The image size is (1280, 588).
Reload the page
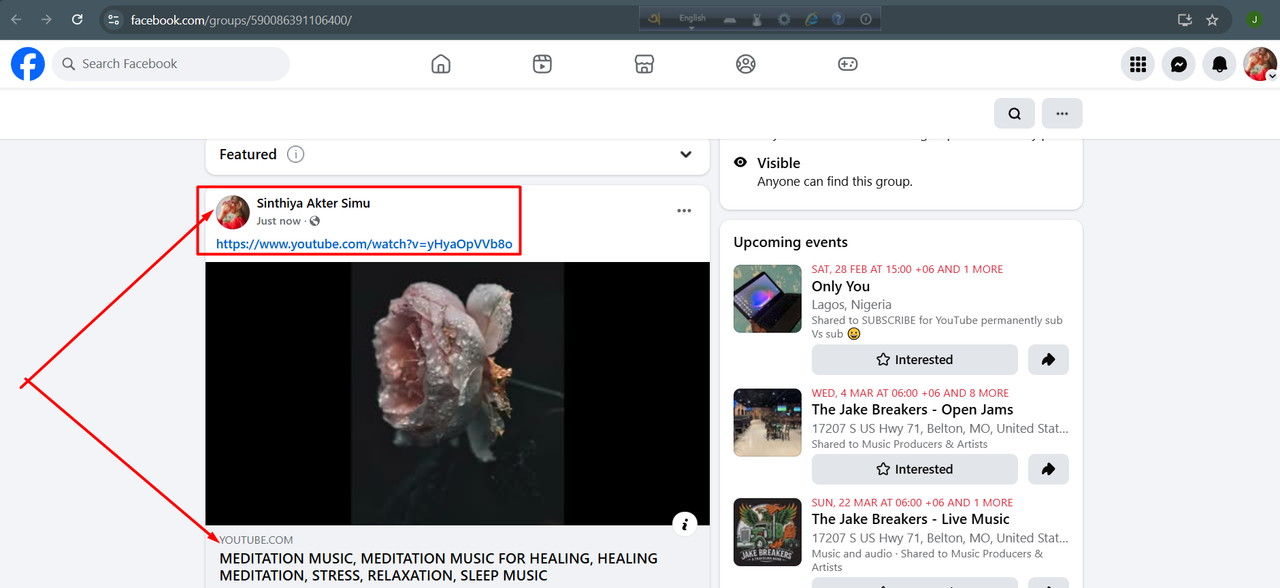[77, 19]
